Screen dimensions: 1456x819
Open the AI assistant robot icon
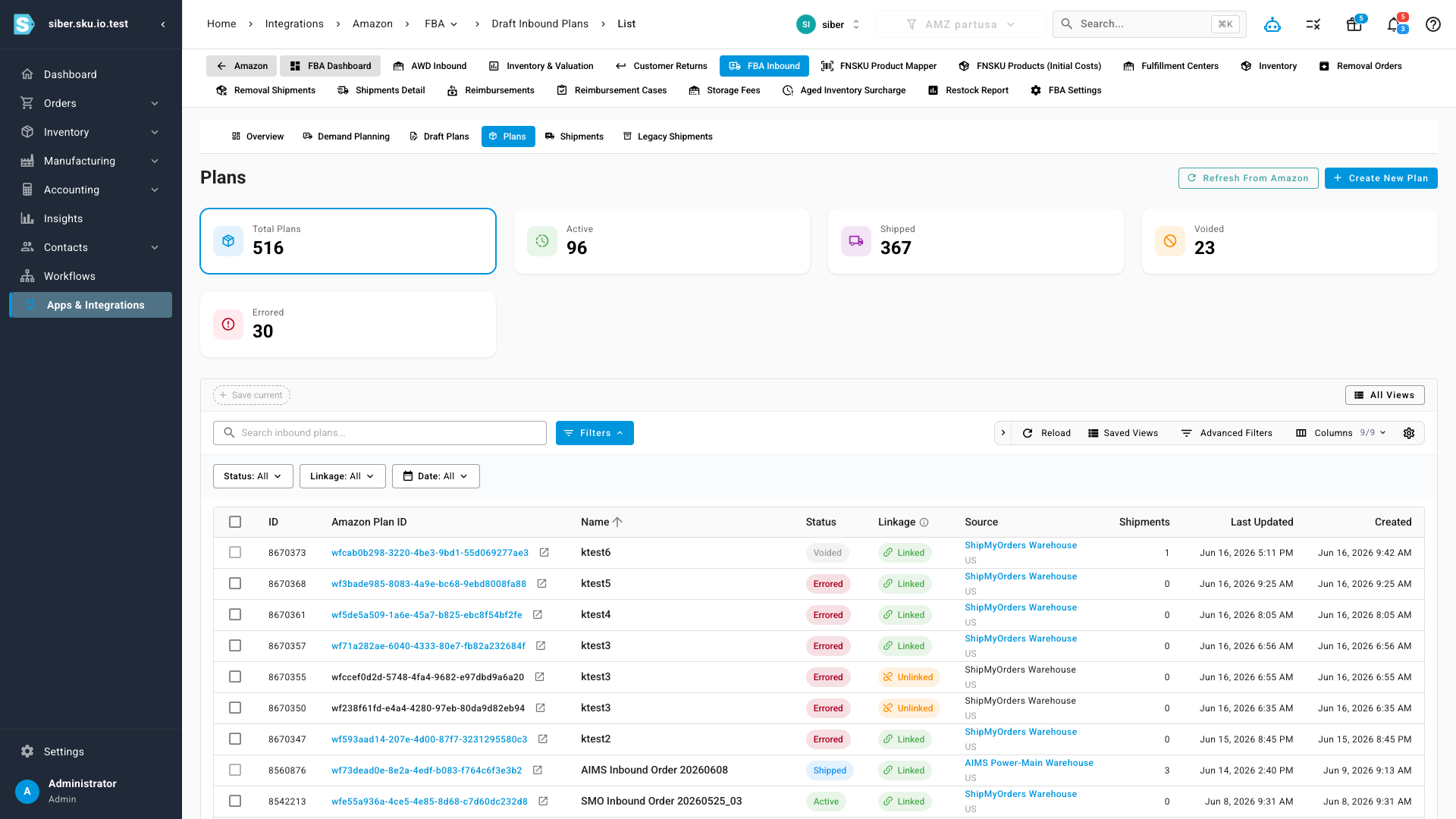1272,24
